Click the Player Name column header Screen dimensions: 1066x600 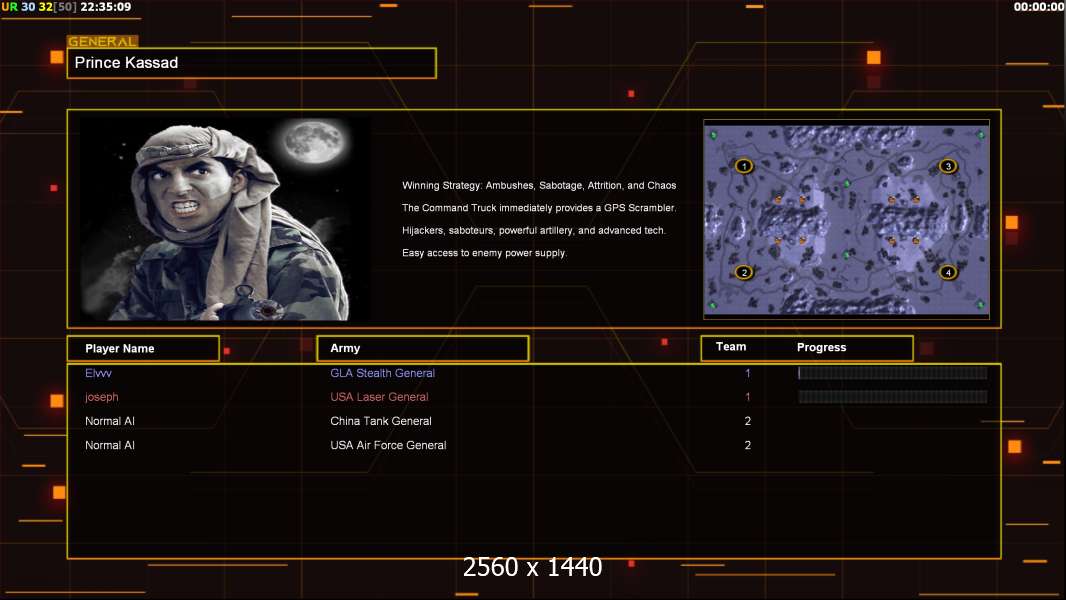coord(143,349)
